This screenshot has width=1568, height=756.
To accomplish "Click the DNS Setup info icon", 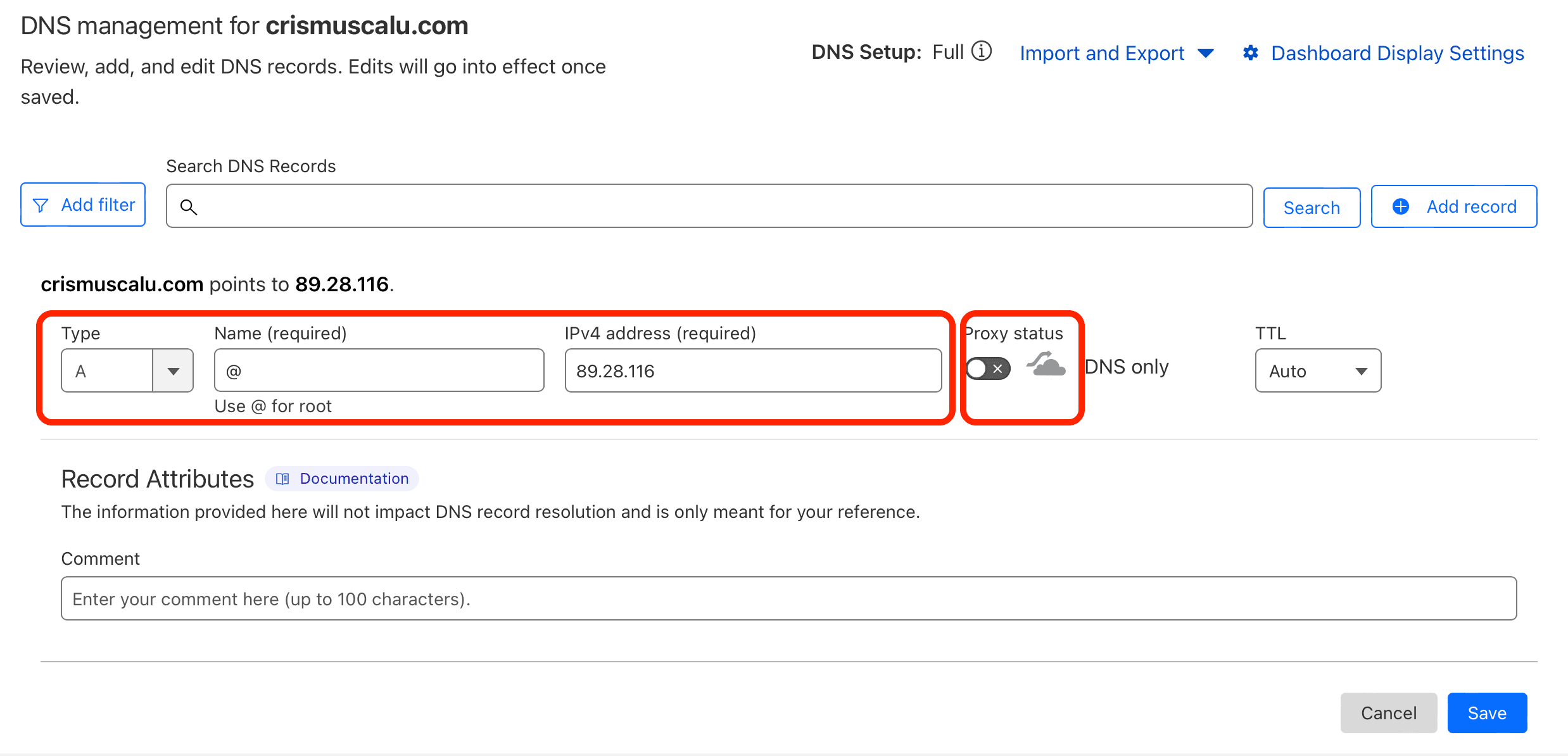I will click(982, 51).
